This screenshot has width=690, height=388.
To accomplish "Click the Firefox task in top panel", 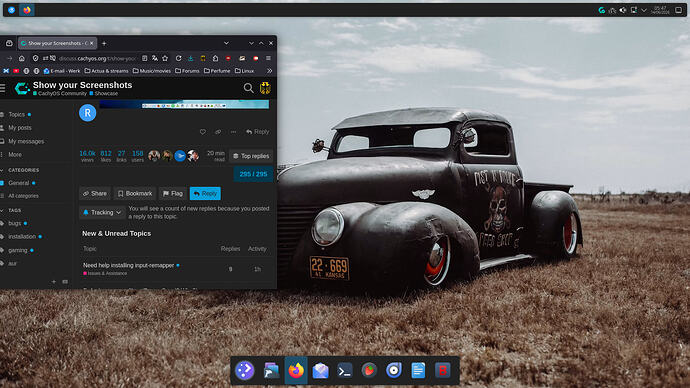I will point(27,10).
